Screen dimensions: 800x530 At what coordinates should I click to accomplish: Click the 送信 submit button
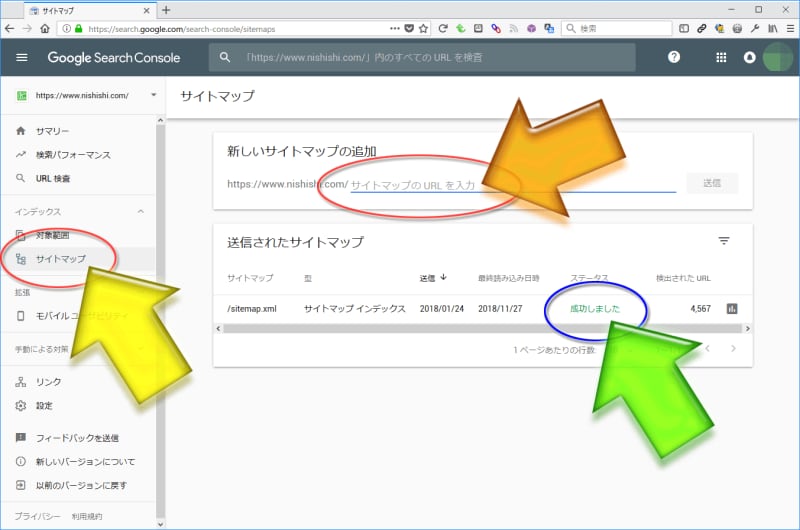pyautogui.click(x=712, y=183)
